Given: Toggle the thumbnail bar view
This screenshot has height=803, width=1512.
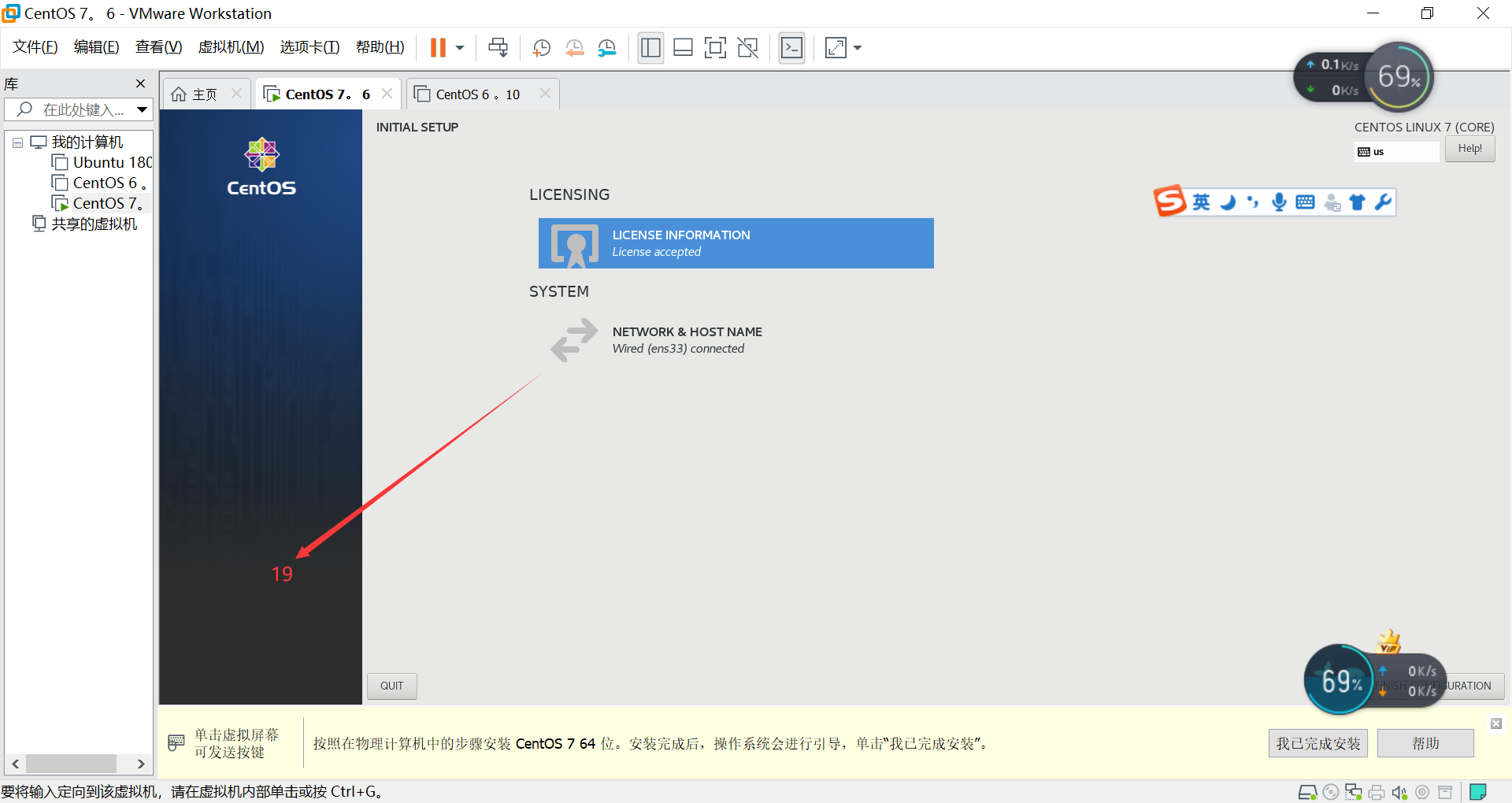Looking at the screenshot, I should tap(683, 48).
